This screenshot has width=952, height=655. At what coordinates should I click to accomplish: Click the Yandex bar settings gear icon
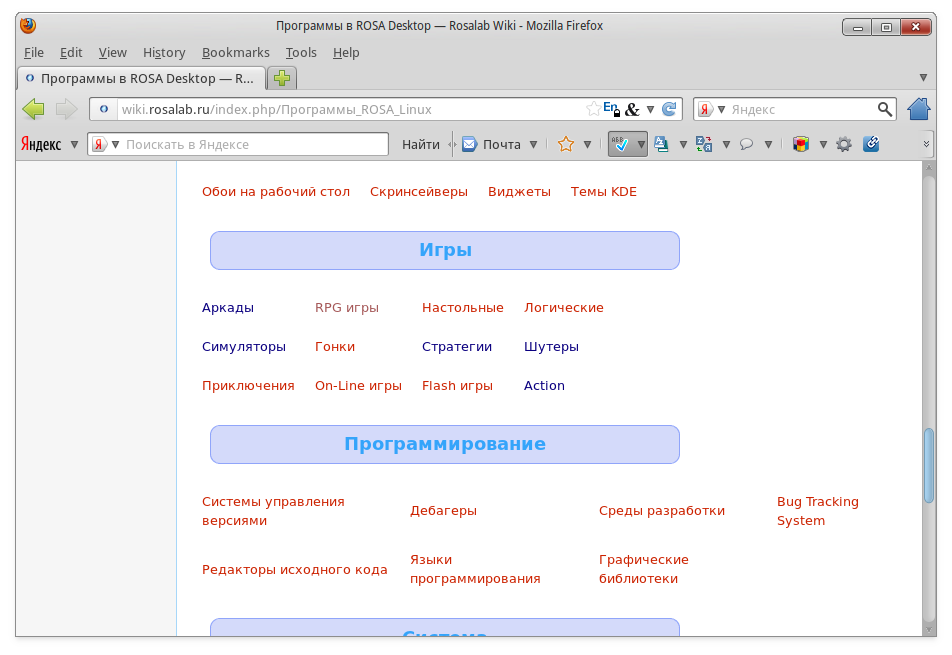844,144
